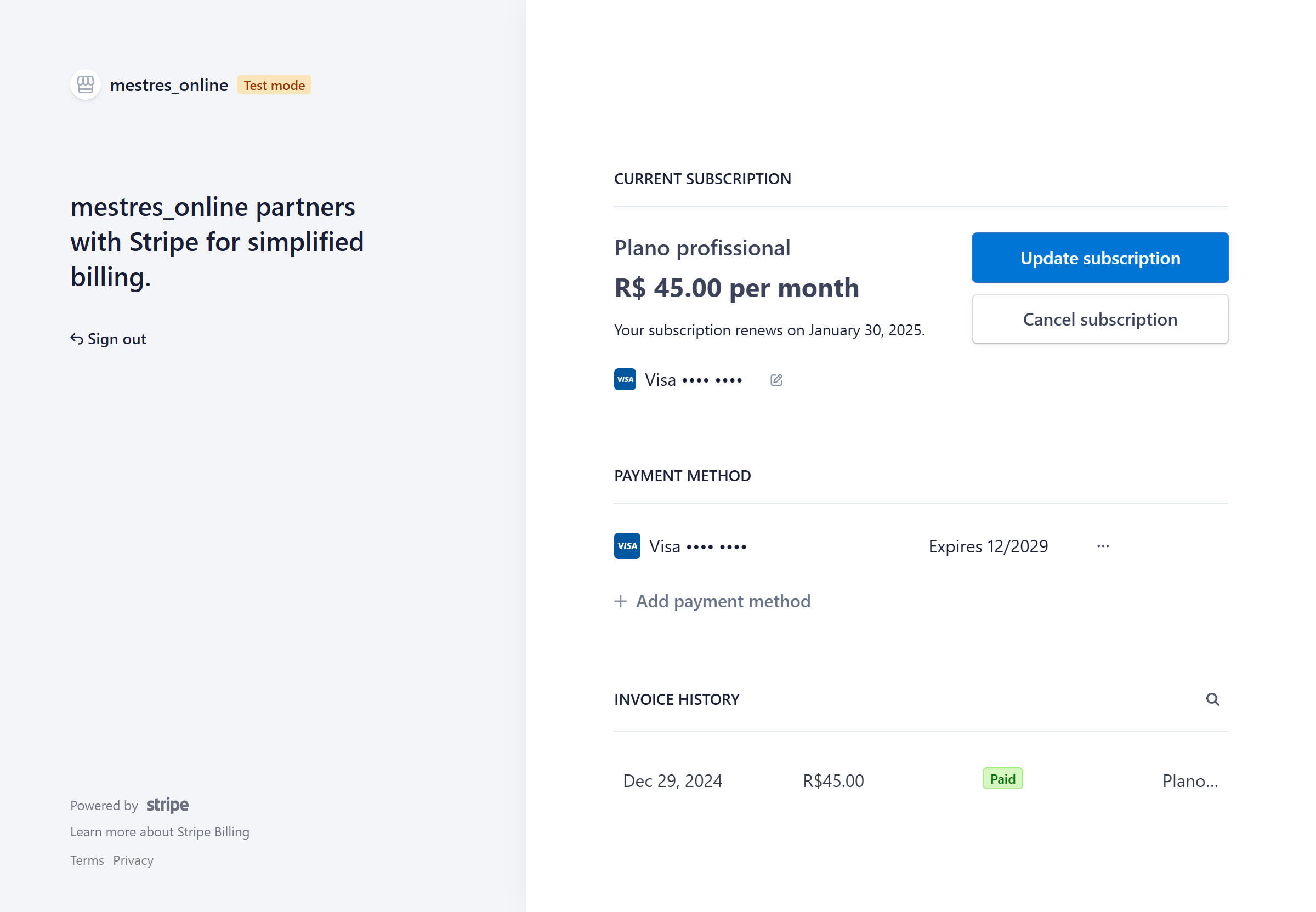
Task: Click the Stripe logo in footer
Action: pyautogui.click(x=167, y=805)
